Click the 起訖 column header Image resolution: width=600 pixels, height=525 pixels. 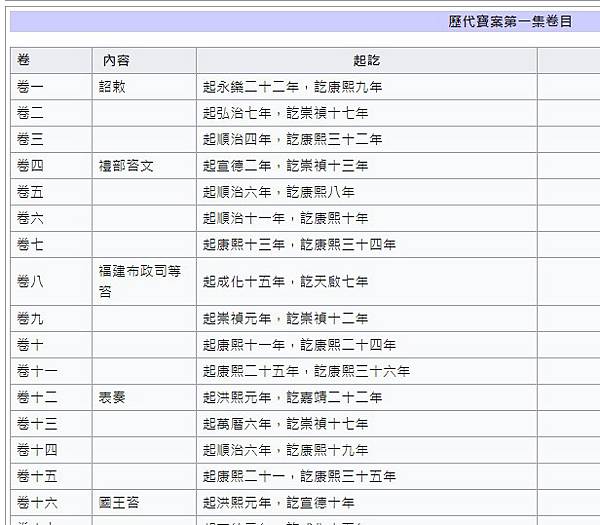pyautogui.click(x=367, y=60)
